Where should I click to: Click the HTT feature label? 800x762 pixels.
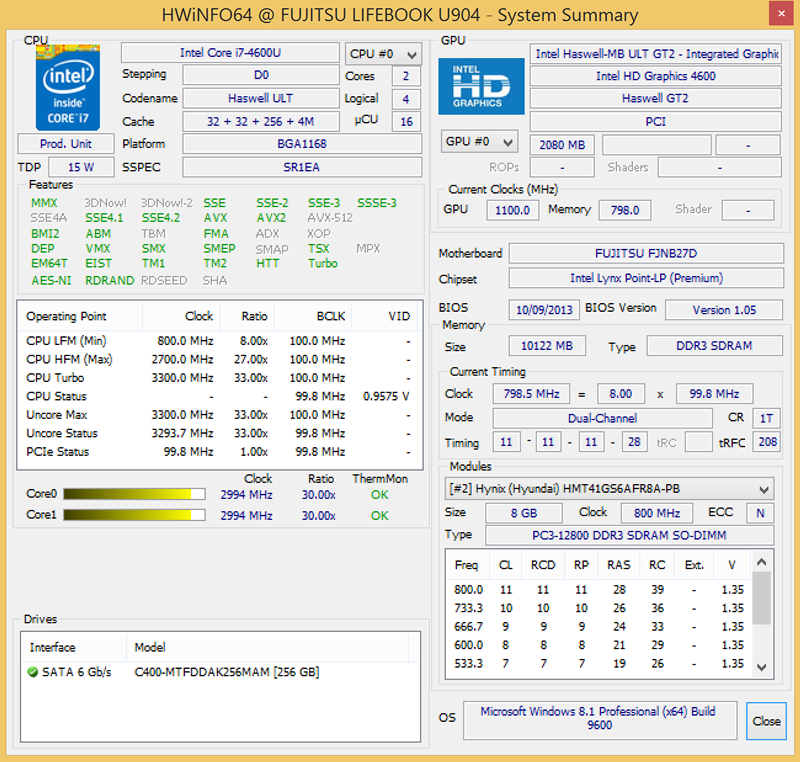[267, 263]
